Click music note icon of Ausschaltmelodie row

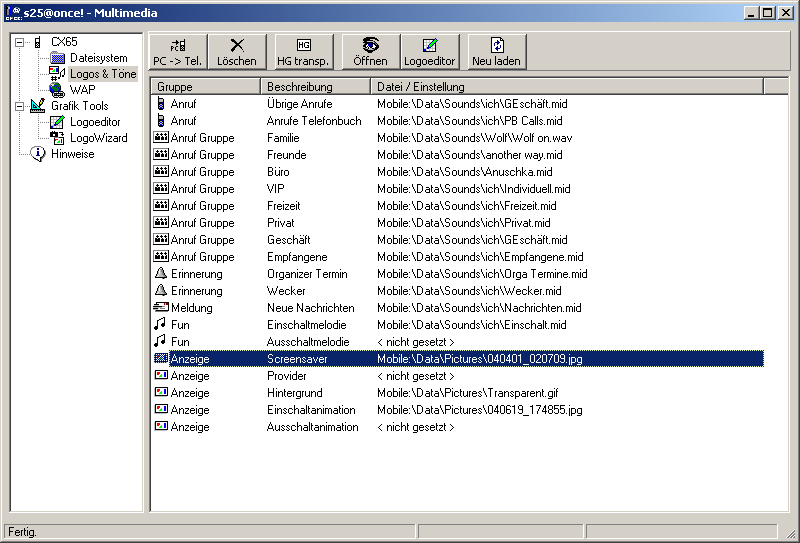point(160,341)
